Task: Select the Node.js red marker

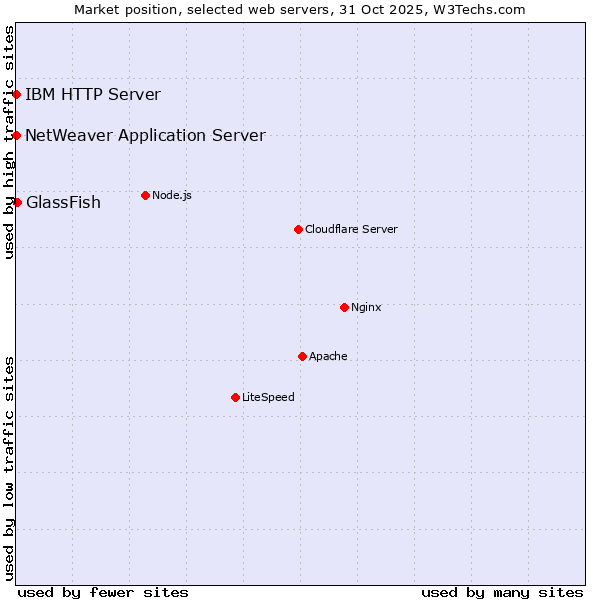Action: pos(145,195)
